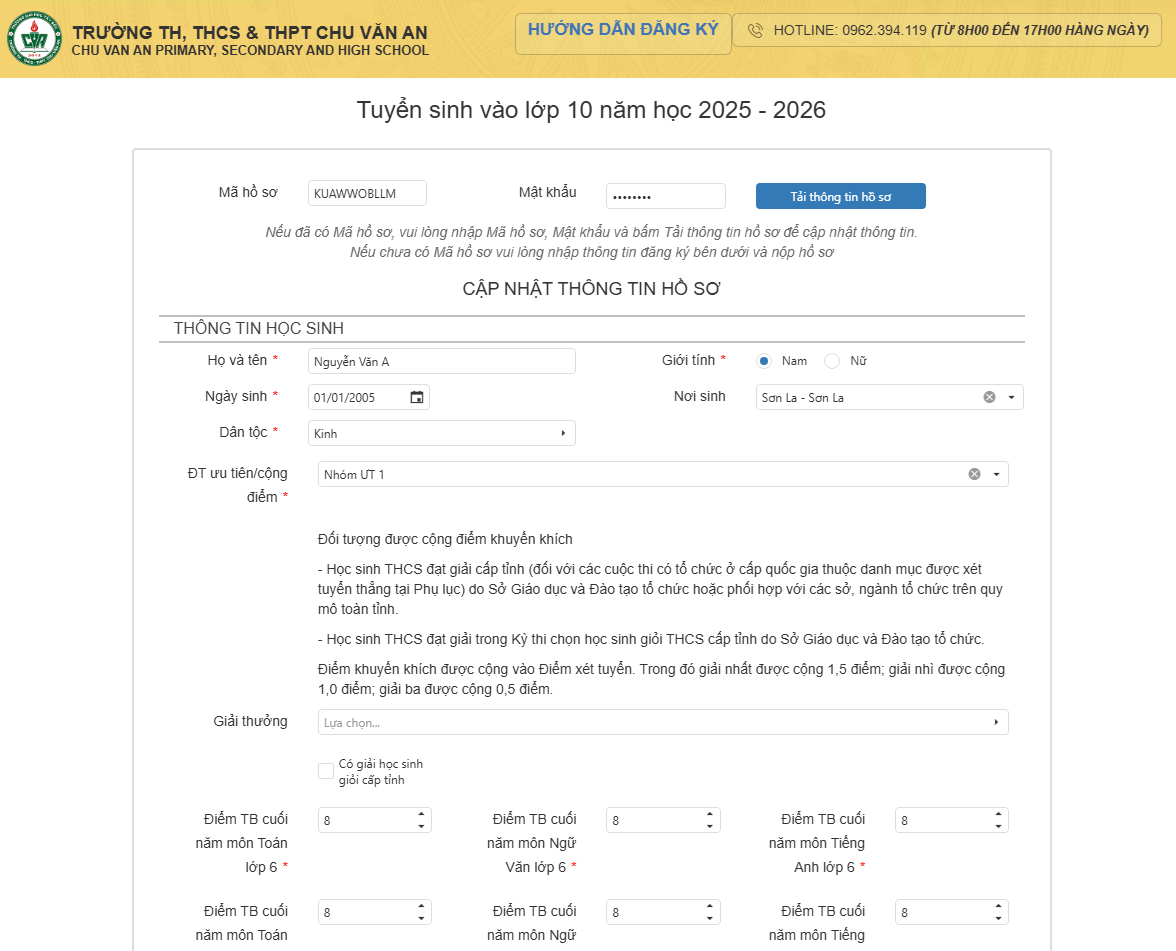Select Nữ gender radio button
This screenshot has width=1176, height=951.
tap(832, 361)
